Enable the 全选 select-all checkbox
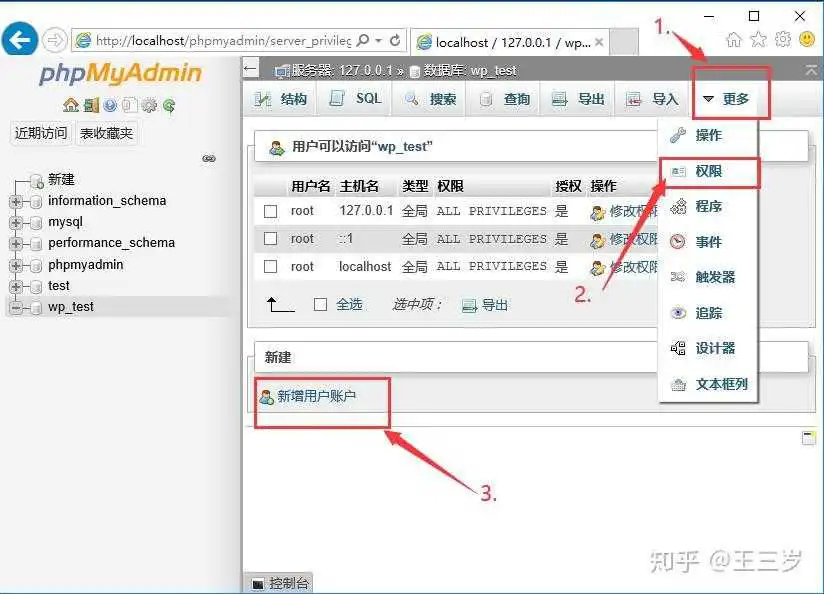Image resolution: width=824 pixels, height=594 pixels. 321,304
